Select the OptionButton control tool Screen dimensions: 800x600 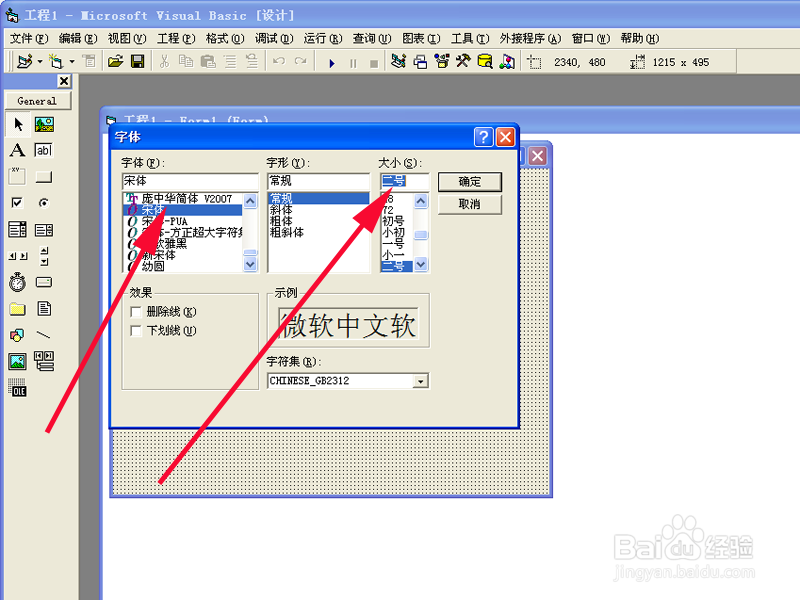(44, 203)
